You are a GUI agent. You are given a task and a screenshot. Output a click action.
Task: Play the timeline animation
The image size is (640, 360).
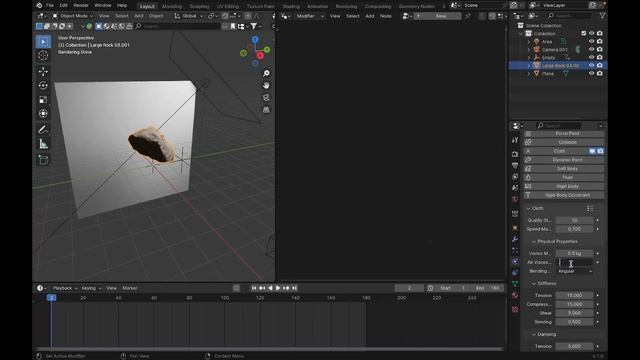coord(278,288)
